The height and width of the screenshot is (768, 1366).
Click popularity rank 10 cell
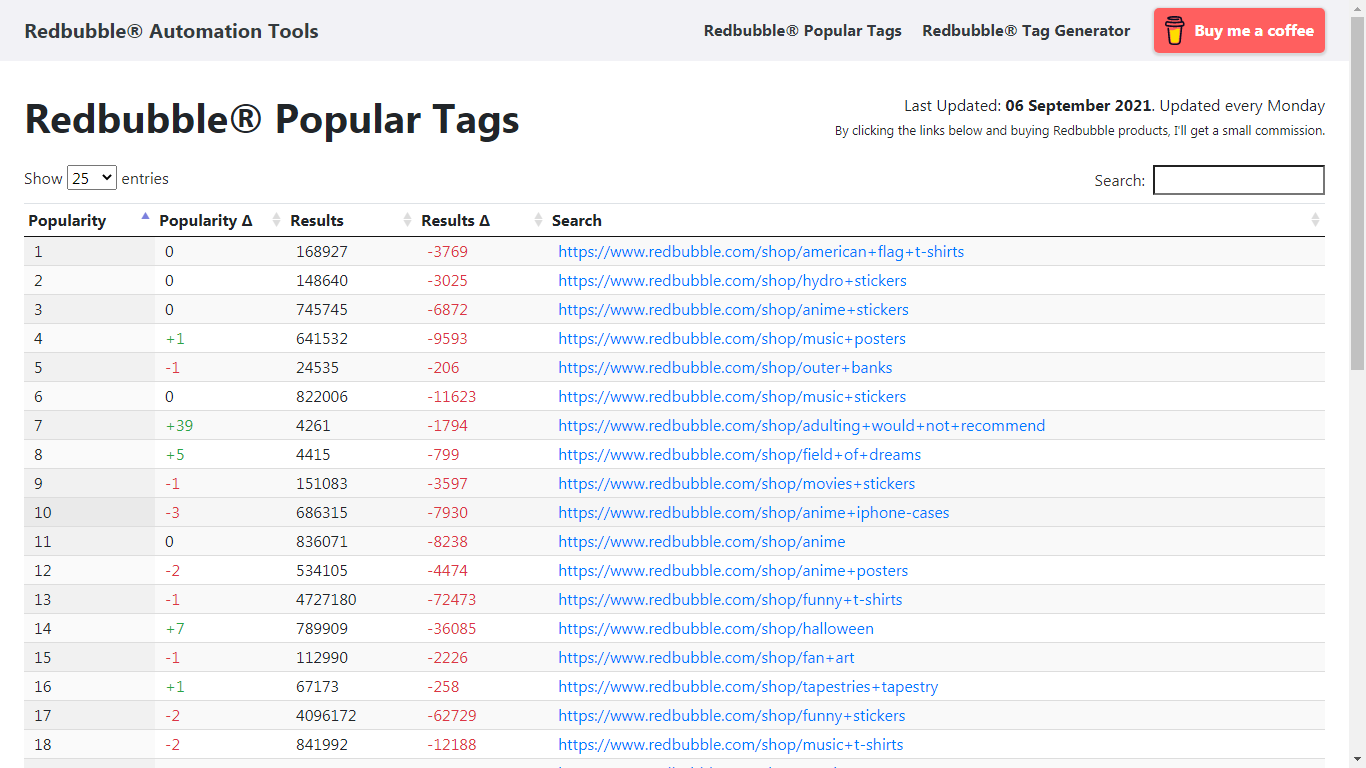(x=89, y=513)
